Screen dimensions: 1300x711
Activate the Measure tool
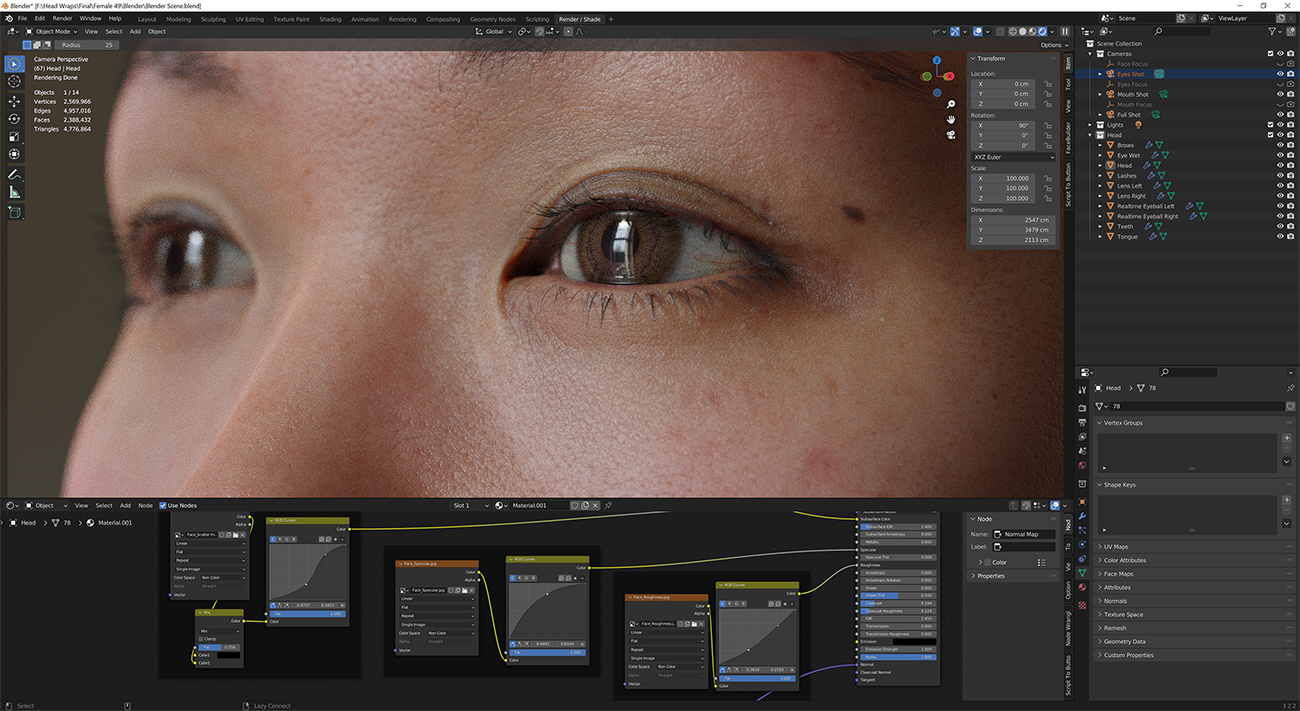pos(14,192)
